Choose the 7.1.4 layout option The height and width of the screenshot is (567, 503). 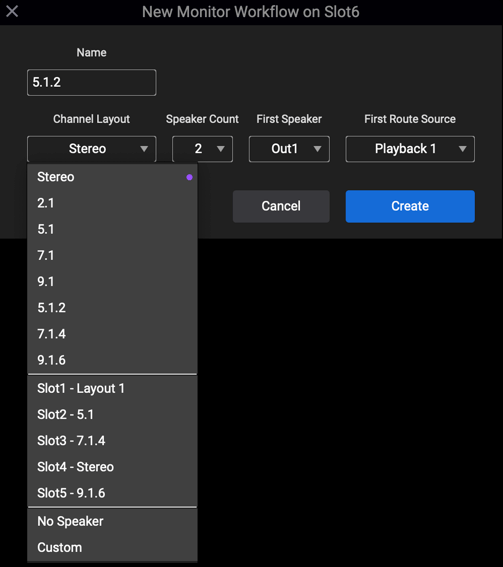(112, 334)
